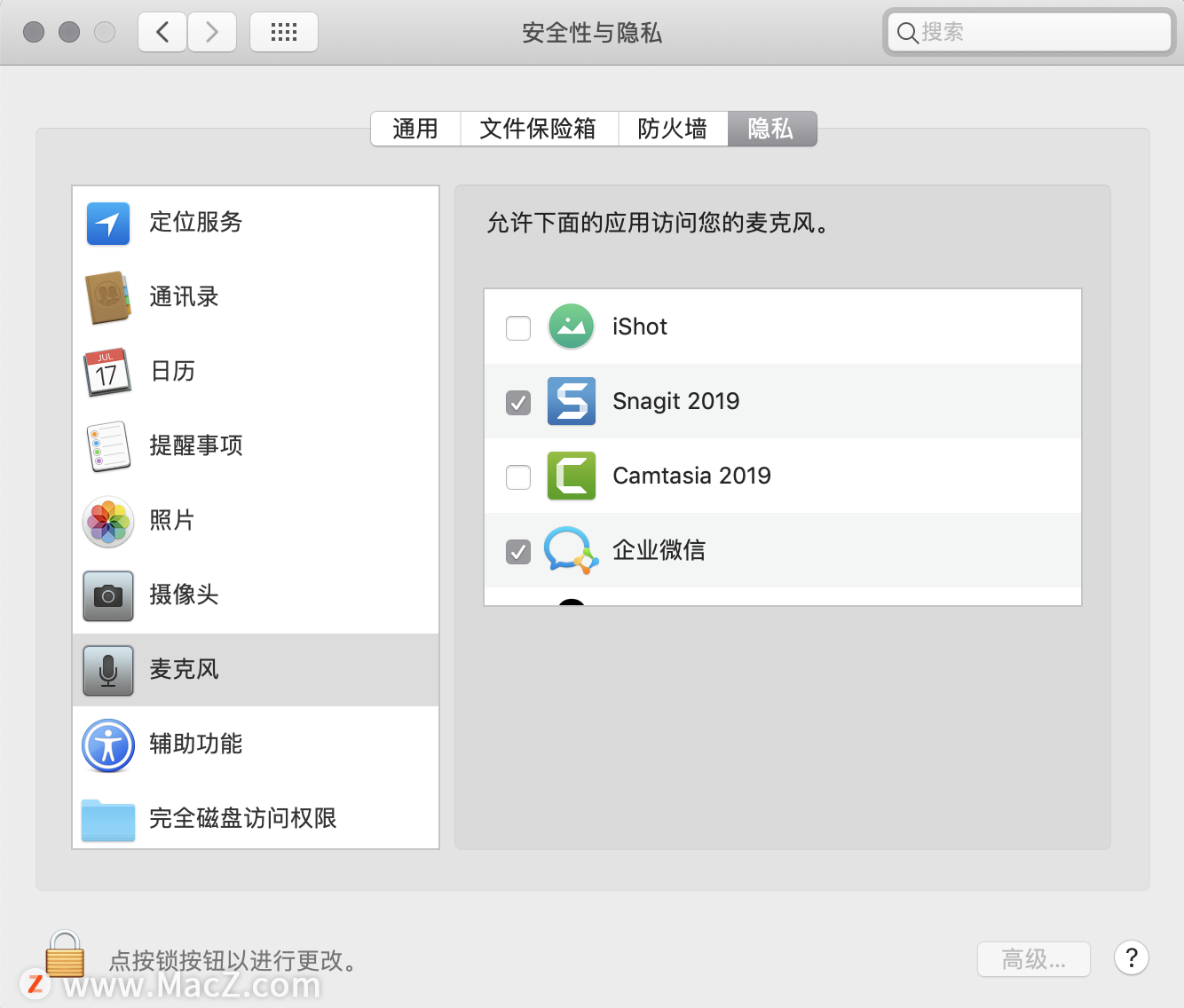Enable microphone access for Camtasia 2019
Viewport: 1184px width, 1008px height.
[518, 477]
